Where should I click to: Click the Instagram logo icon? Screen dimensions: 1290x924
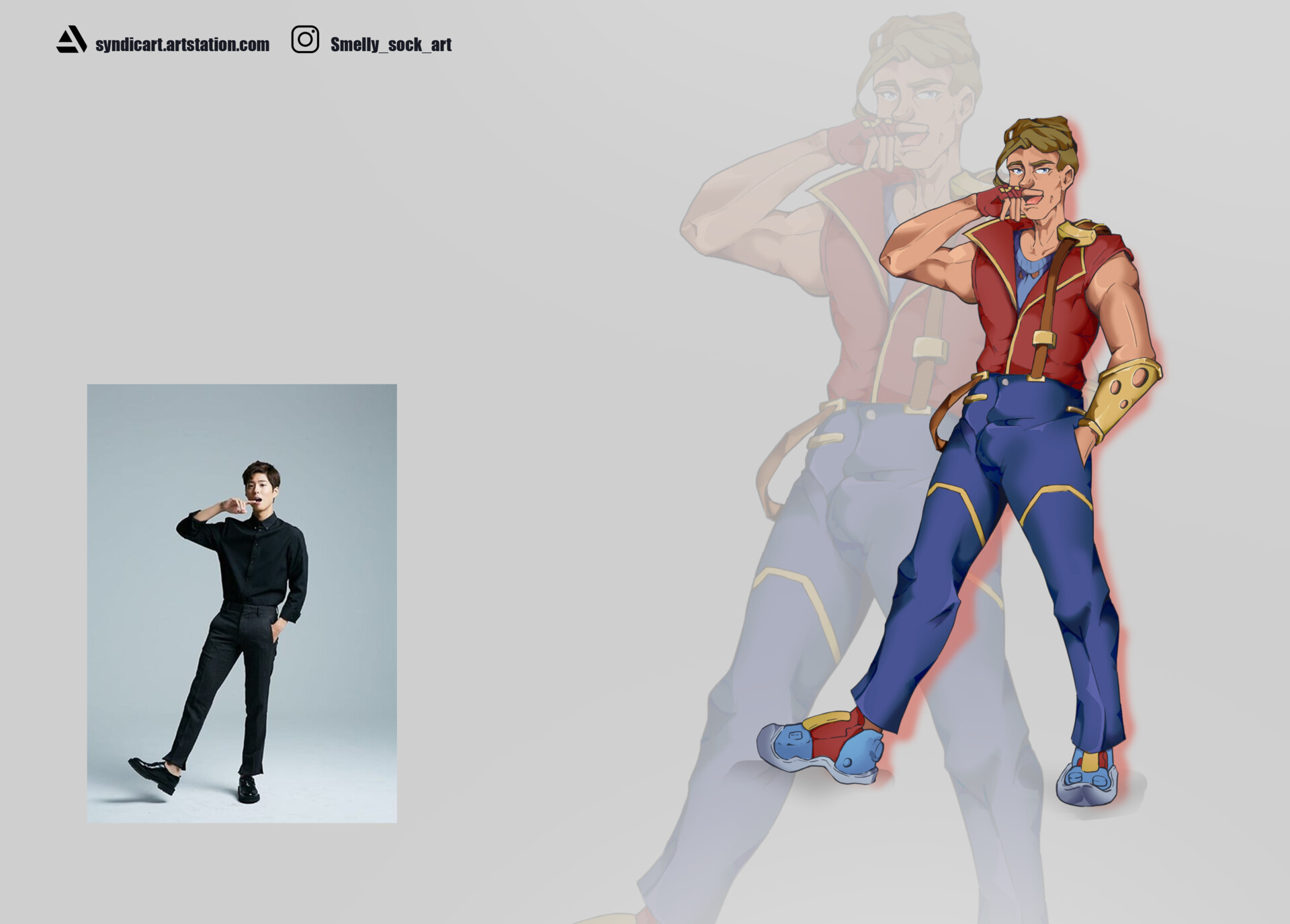tap(305, 40)
